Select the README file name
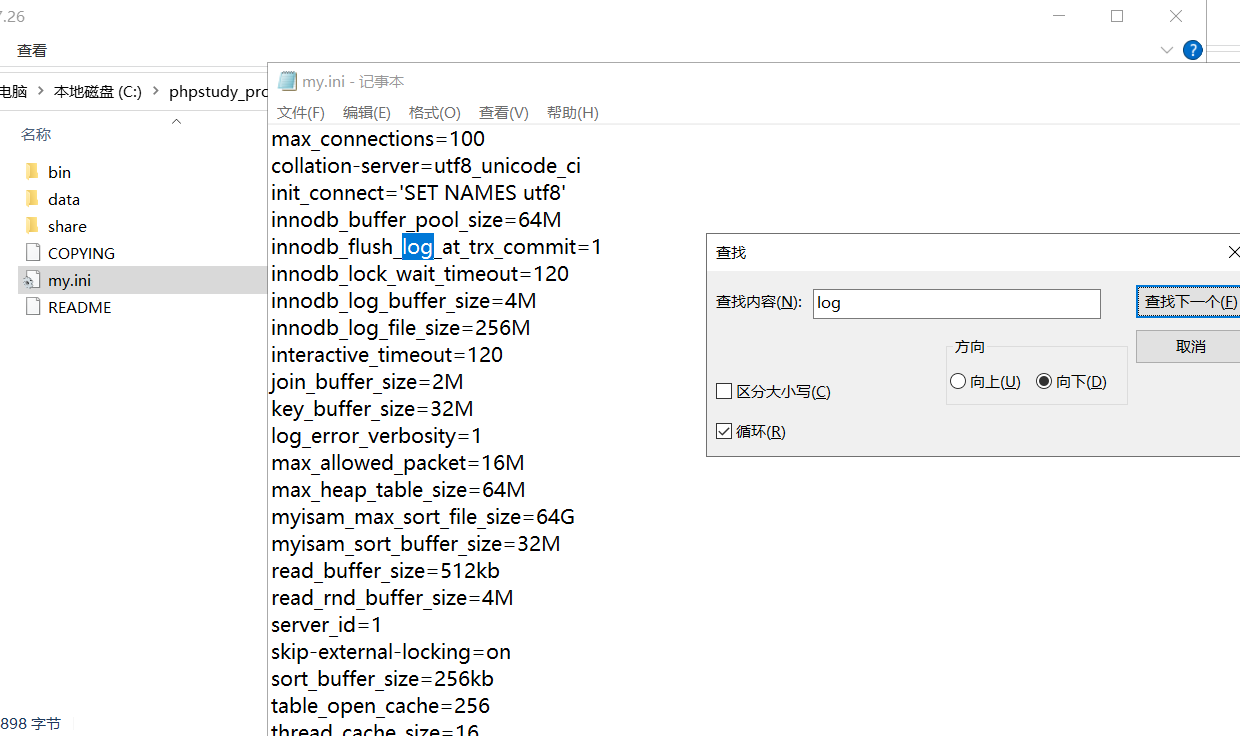This screenshot has width=1240, height=736. (x=79, y=307)
